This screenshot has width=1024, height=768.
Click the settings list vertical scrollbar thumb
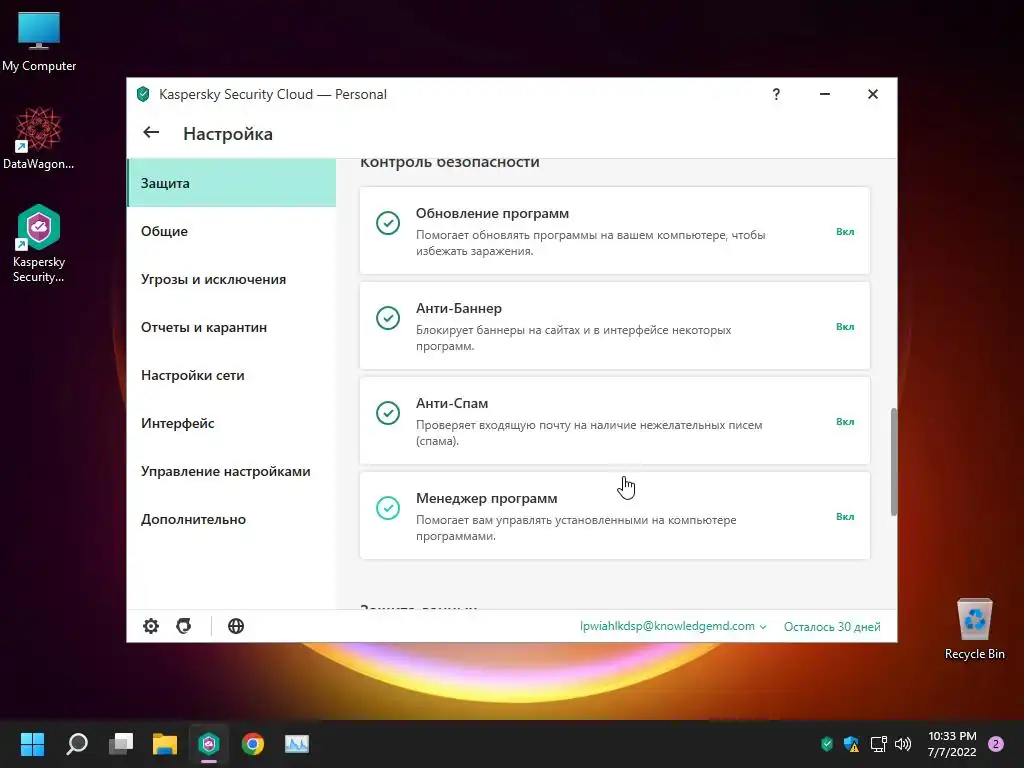[x=893, y=462]
